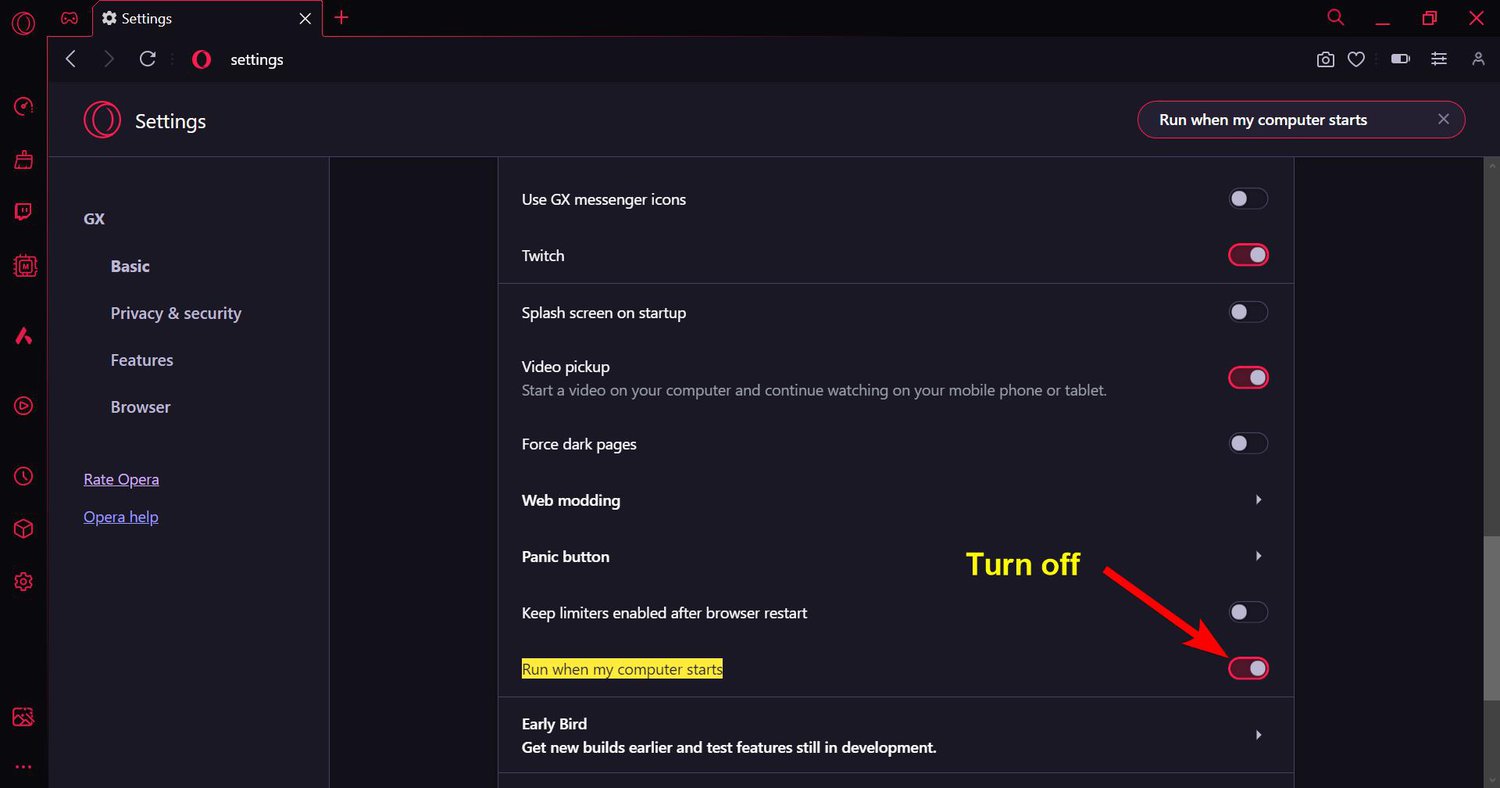Image resolution: width=1500 pixels, height=788 pixels.
Task: Enable Force dark pages switch
Action: pyautogui.click(x=1248, y=443)
